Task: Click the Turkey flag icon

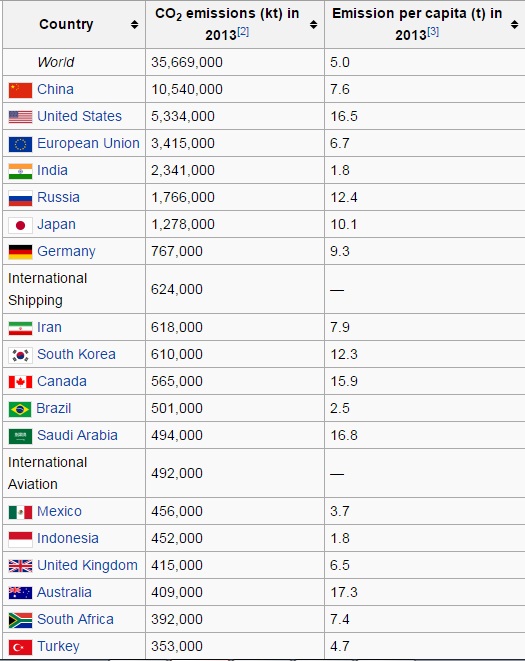Action: click(20, 647)
